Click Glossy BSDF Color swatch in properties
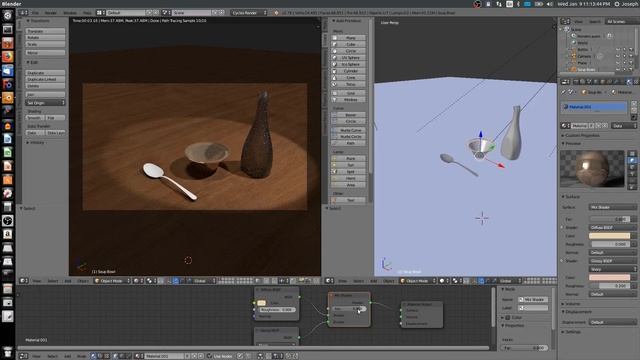The height and width of the screenshot is (360, 640). [x=610, y=278]
